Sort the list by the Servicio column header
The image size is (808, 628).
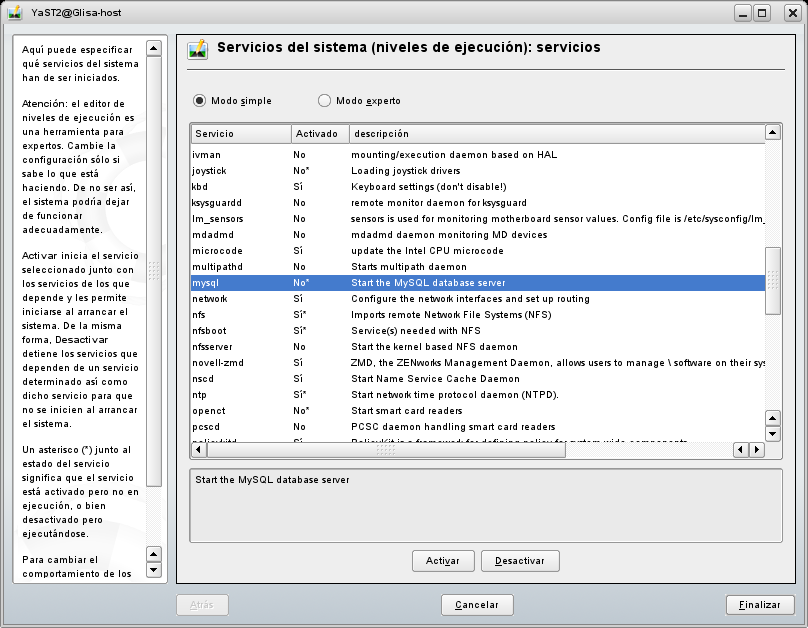pos(240,133)
